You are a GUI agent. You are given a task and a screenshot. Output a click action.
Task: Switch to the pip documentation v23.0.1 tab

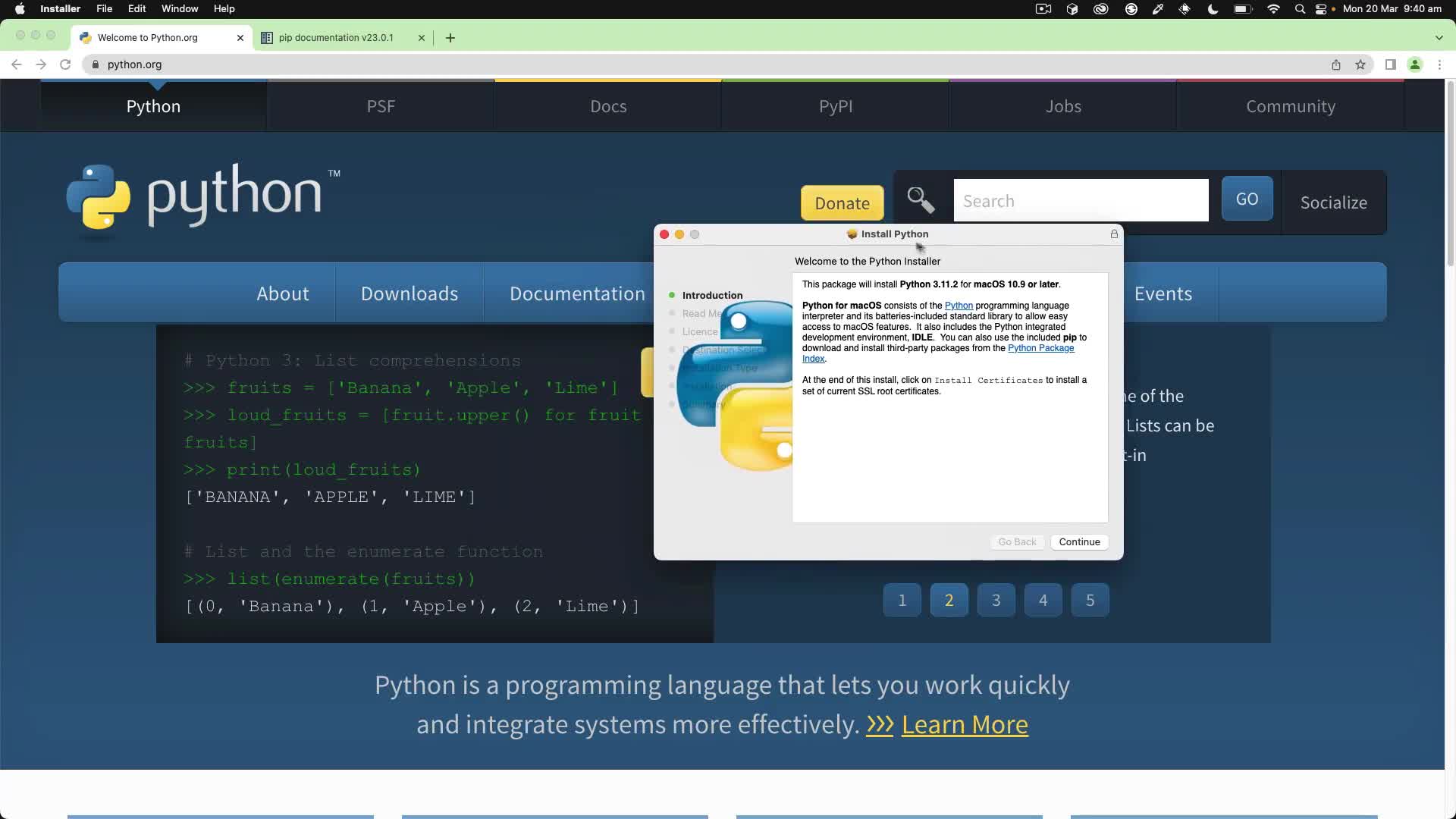335,37
